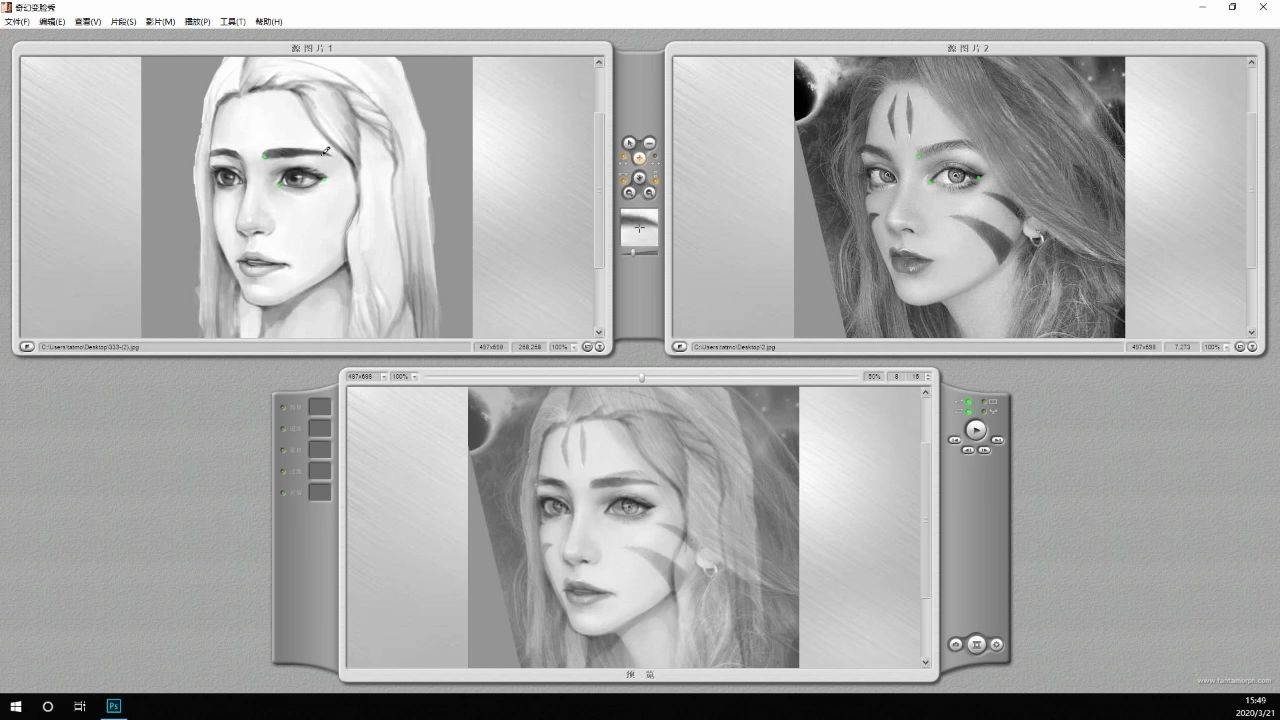The width and height of the screenshot is (1280, 720).
Task: Click the first layer thumbnail slot
Action: click(320, 407)
